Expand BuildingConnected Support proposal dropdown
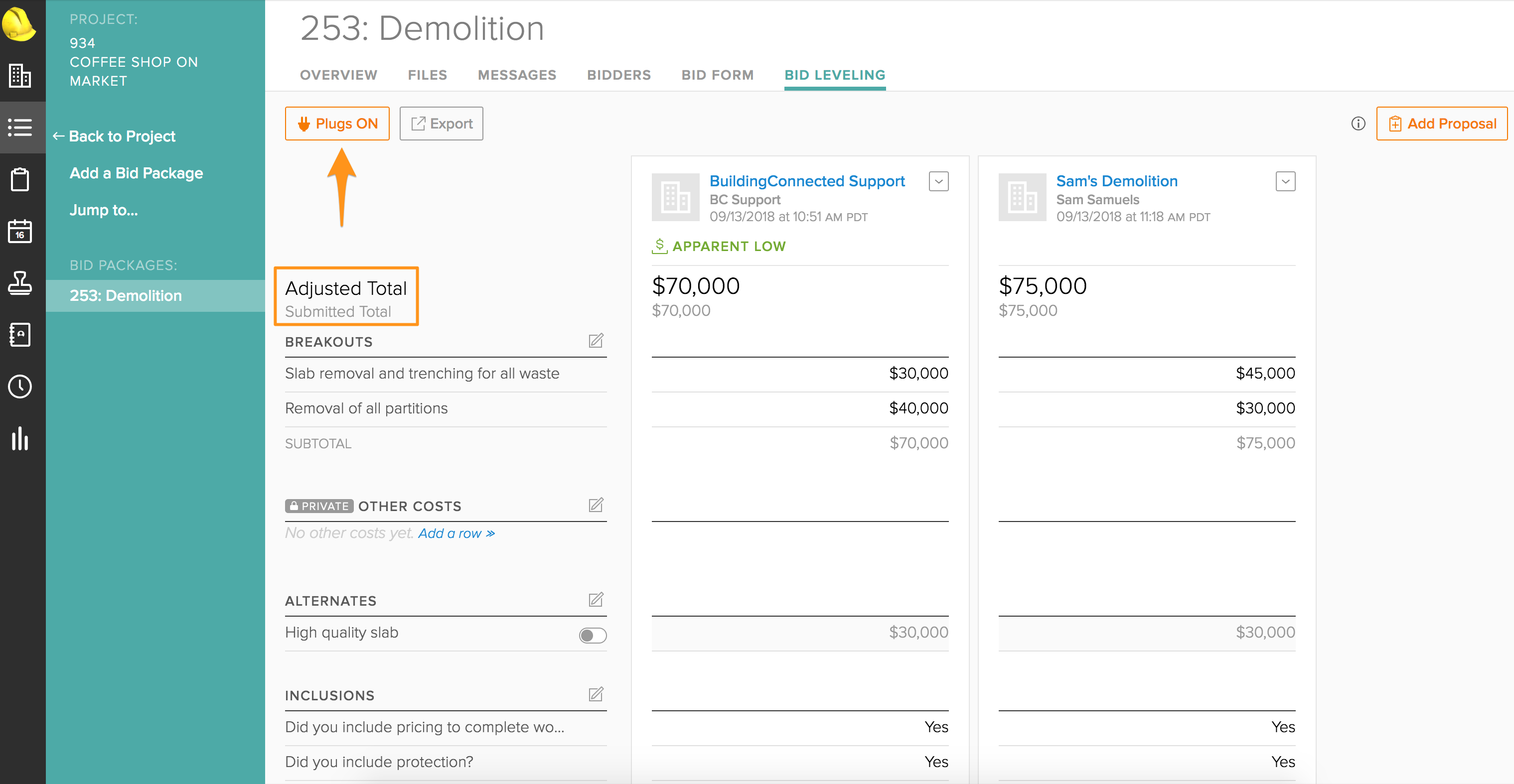The image size is (1514, 784). (938, 181)
